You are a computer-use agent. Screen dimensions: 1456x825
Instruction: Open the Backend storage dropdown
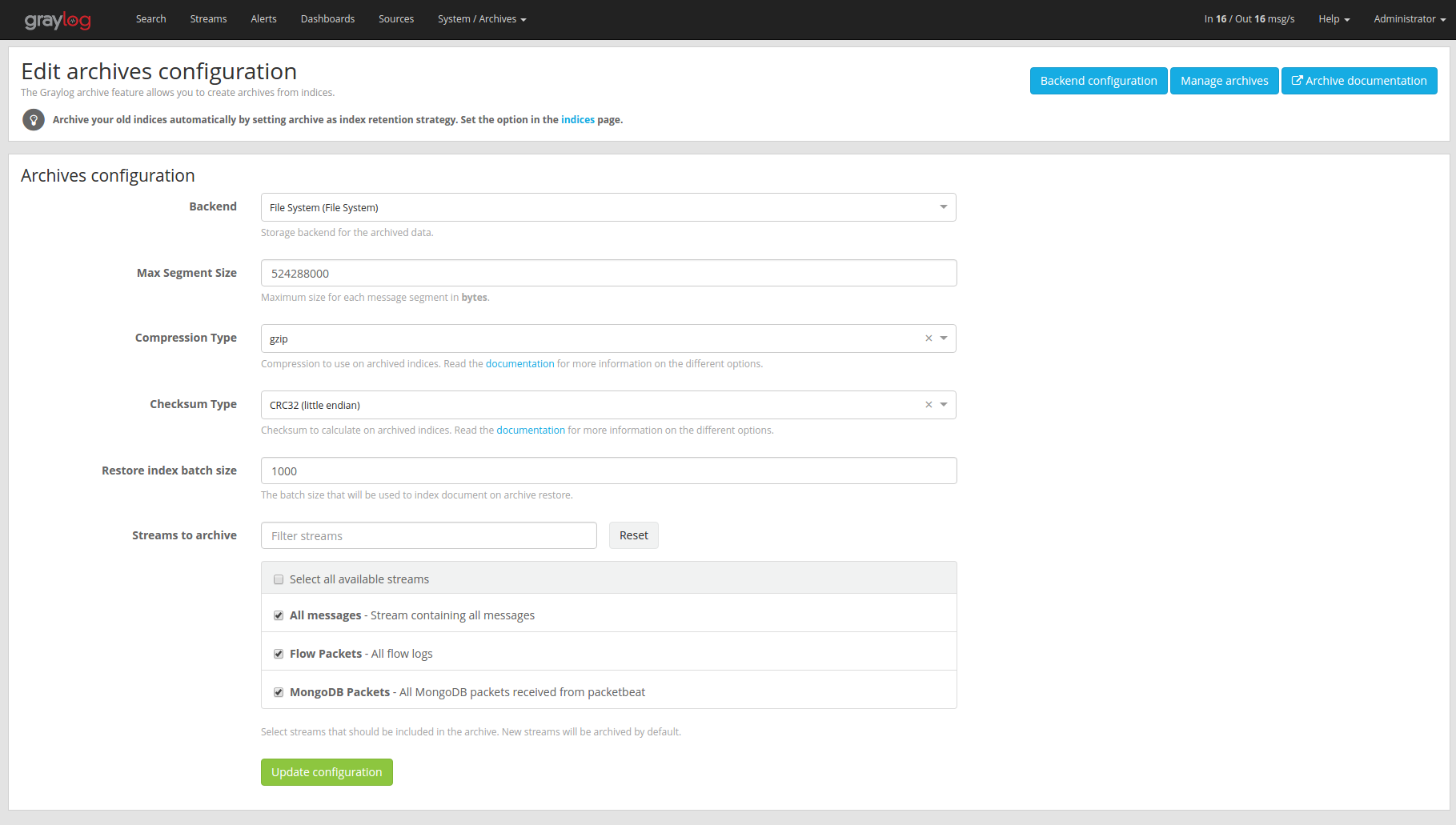click(x=943, y=206)
